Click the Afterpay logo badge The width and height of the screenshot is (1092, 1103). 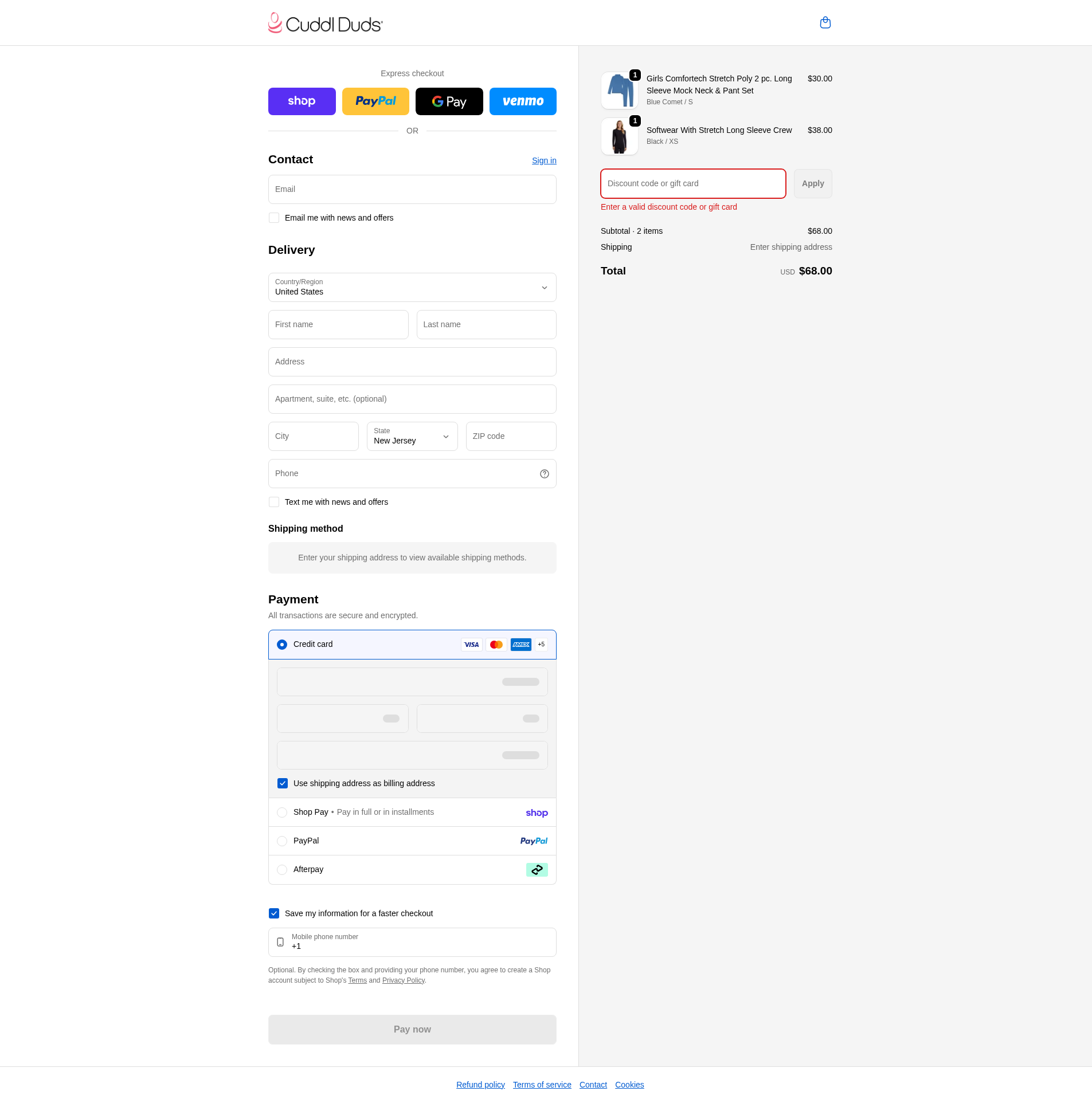[x=537, y=869]
